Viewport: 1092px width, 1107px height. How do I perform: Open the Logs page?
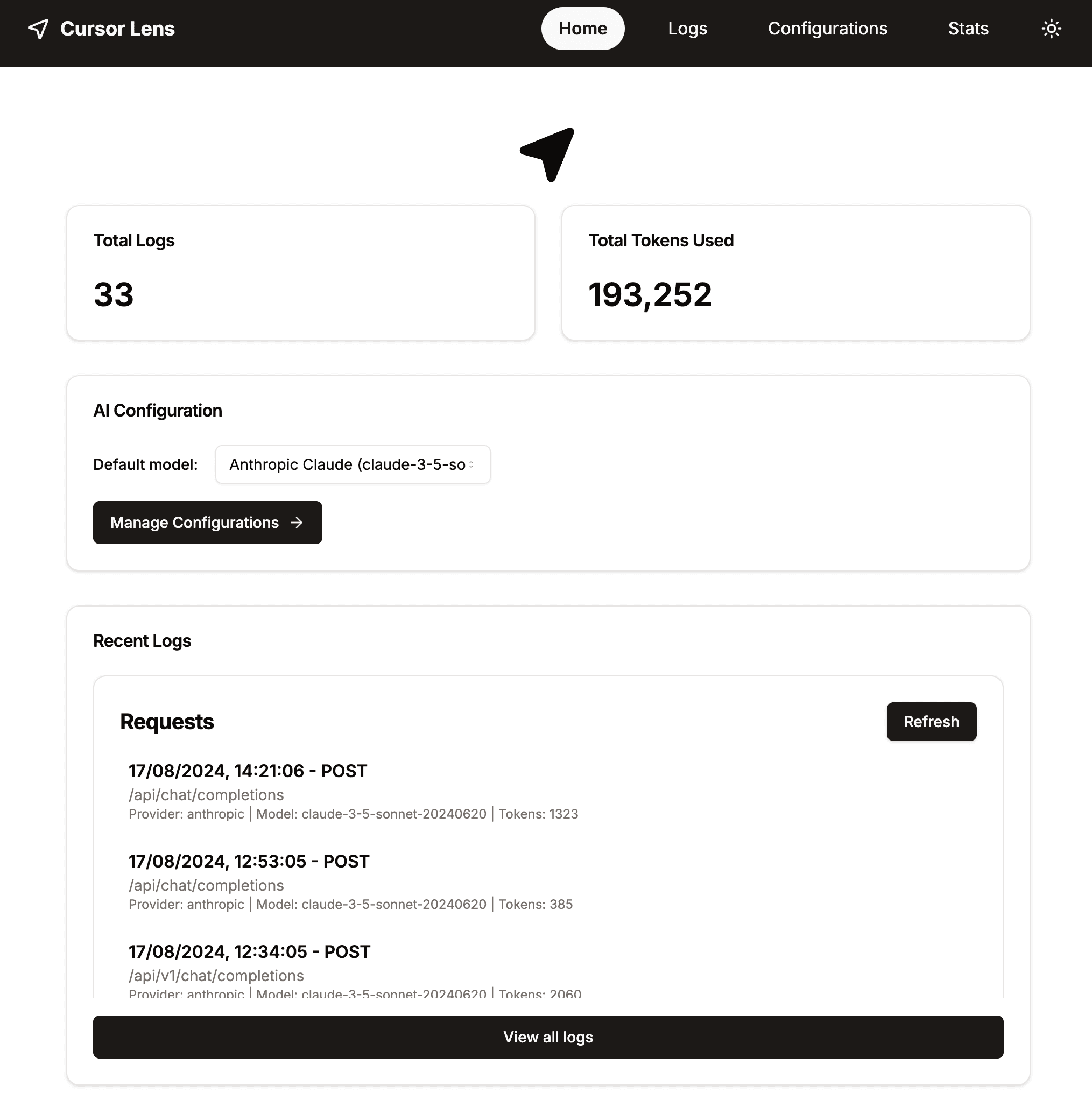click(x=687, y=29)
